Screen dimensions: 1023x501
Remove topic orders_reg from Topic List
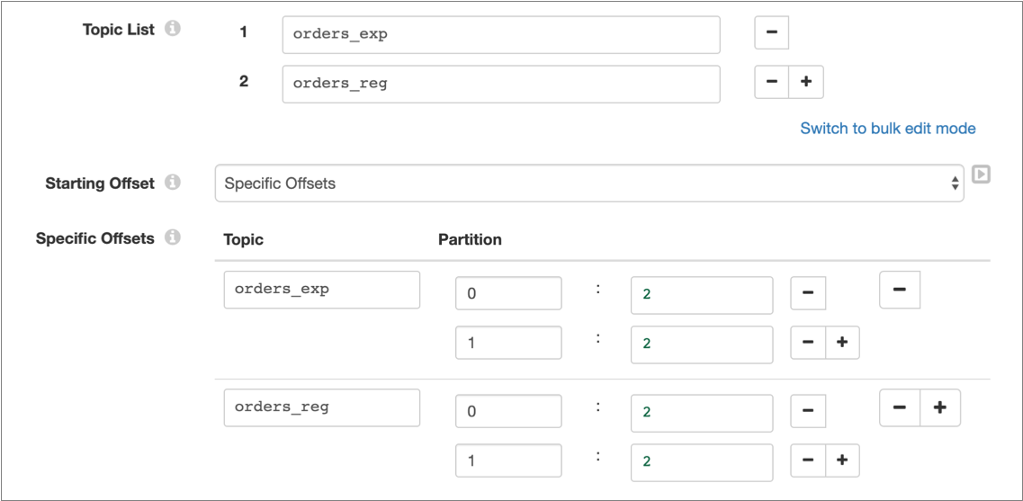(771, 82)
